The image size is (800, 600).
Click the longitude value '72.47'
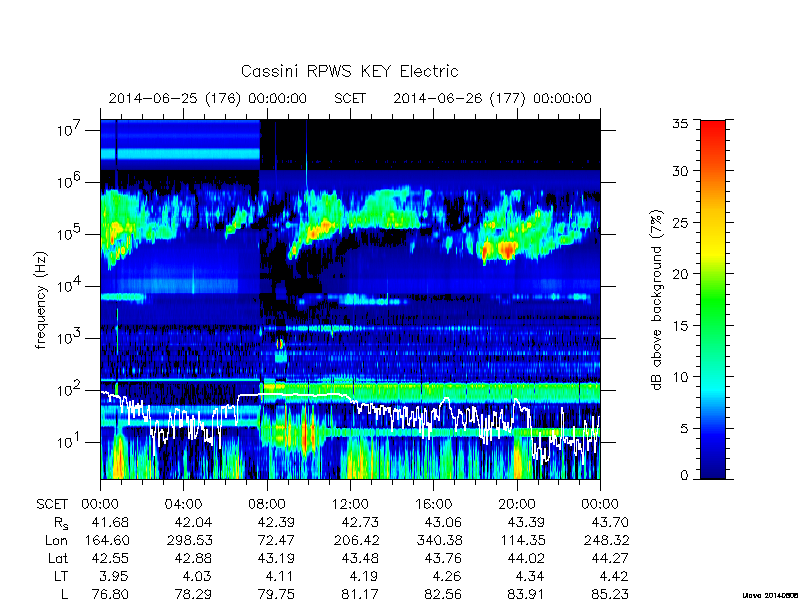(276, 540)
